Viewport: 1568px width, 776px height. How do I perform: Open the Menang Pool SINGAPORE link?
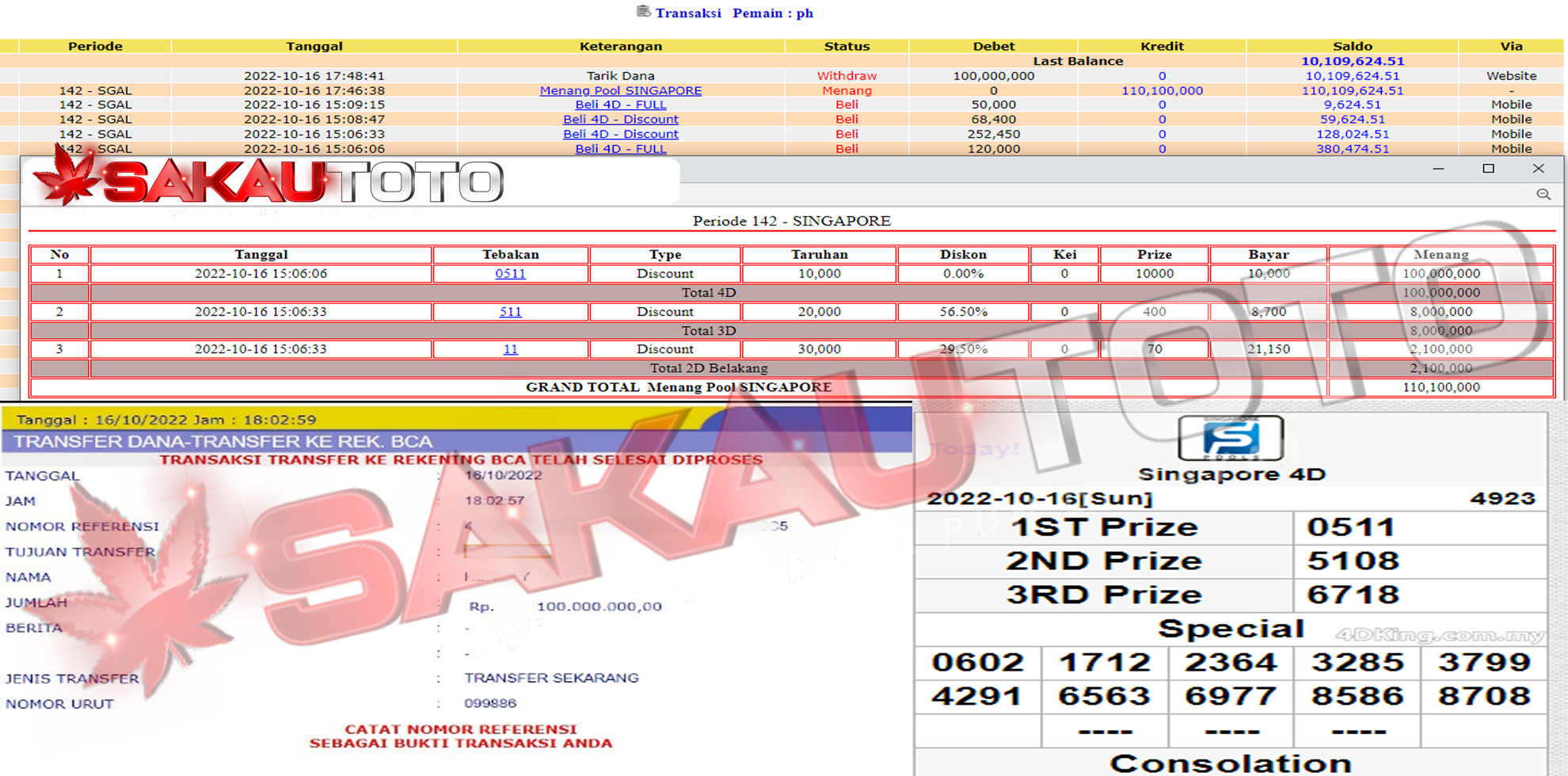(620, 90)
